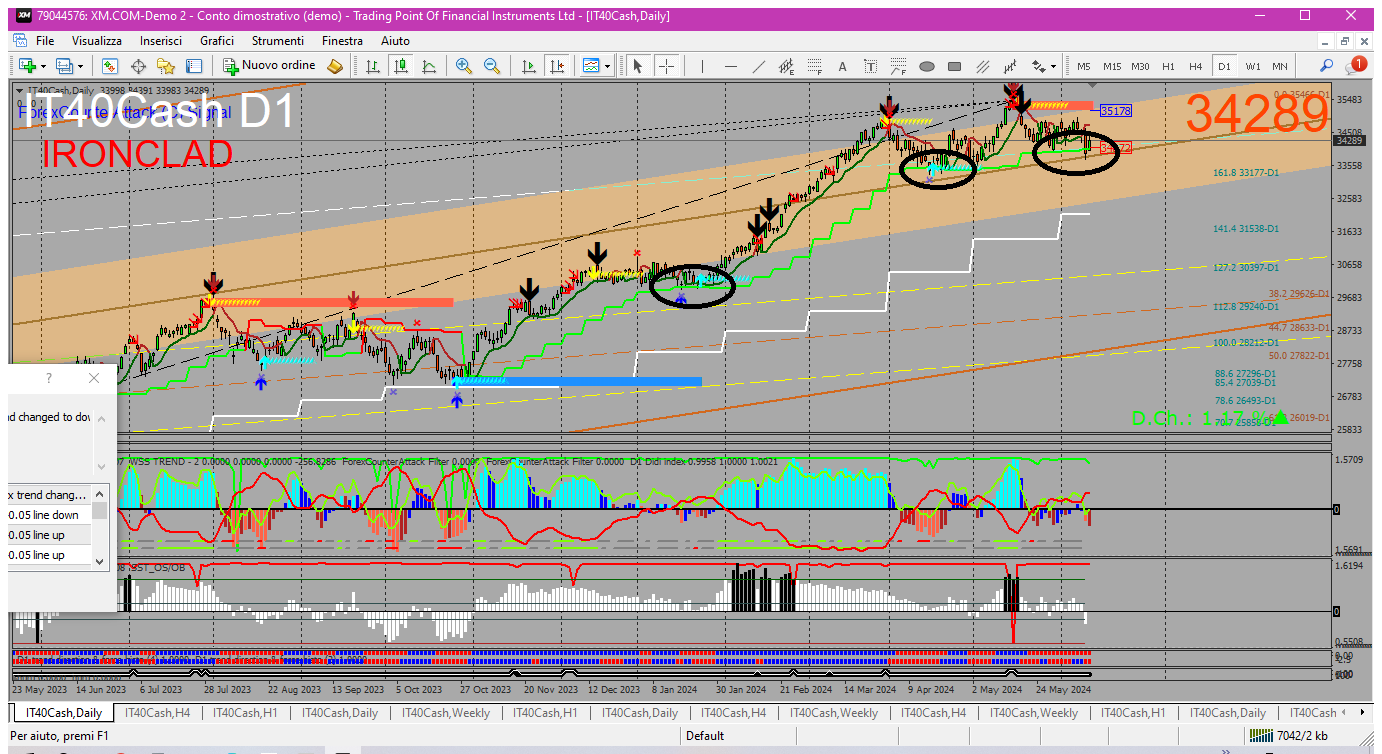Toggle chart shift from right border
1382x754 pixels.
pyautogui.click(x=556, y=66)
